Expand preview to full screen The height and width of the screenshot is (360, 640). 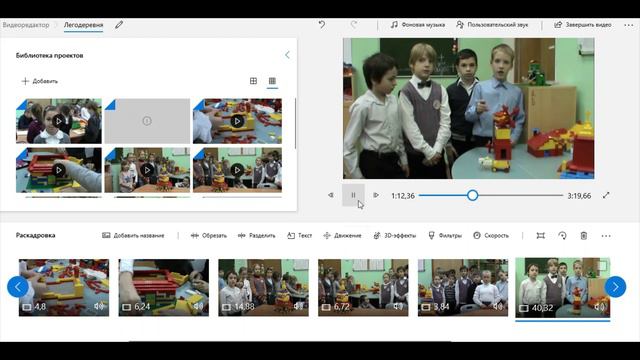point(606,196)
